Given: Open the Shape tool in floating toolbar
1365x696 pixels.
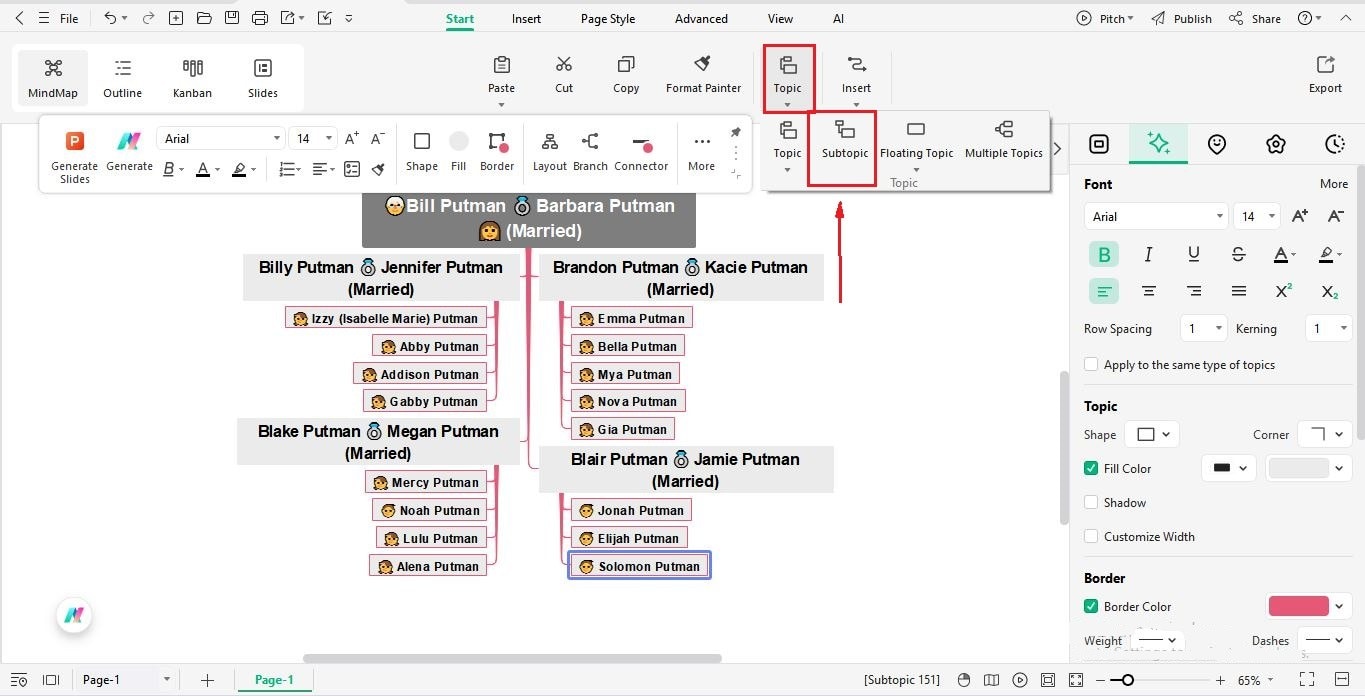Looking at the screenshot, I should pyautogui.click(x=422, y=152).
